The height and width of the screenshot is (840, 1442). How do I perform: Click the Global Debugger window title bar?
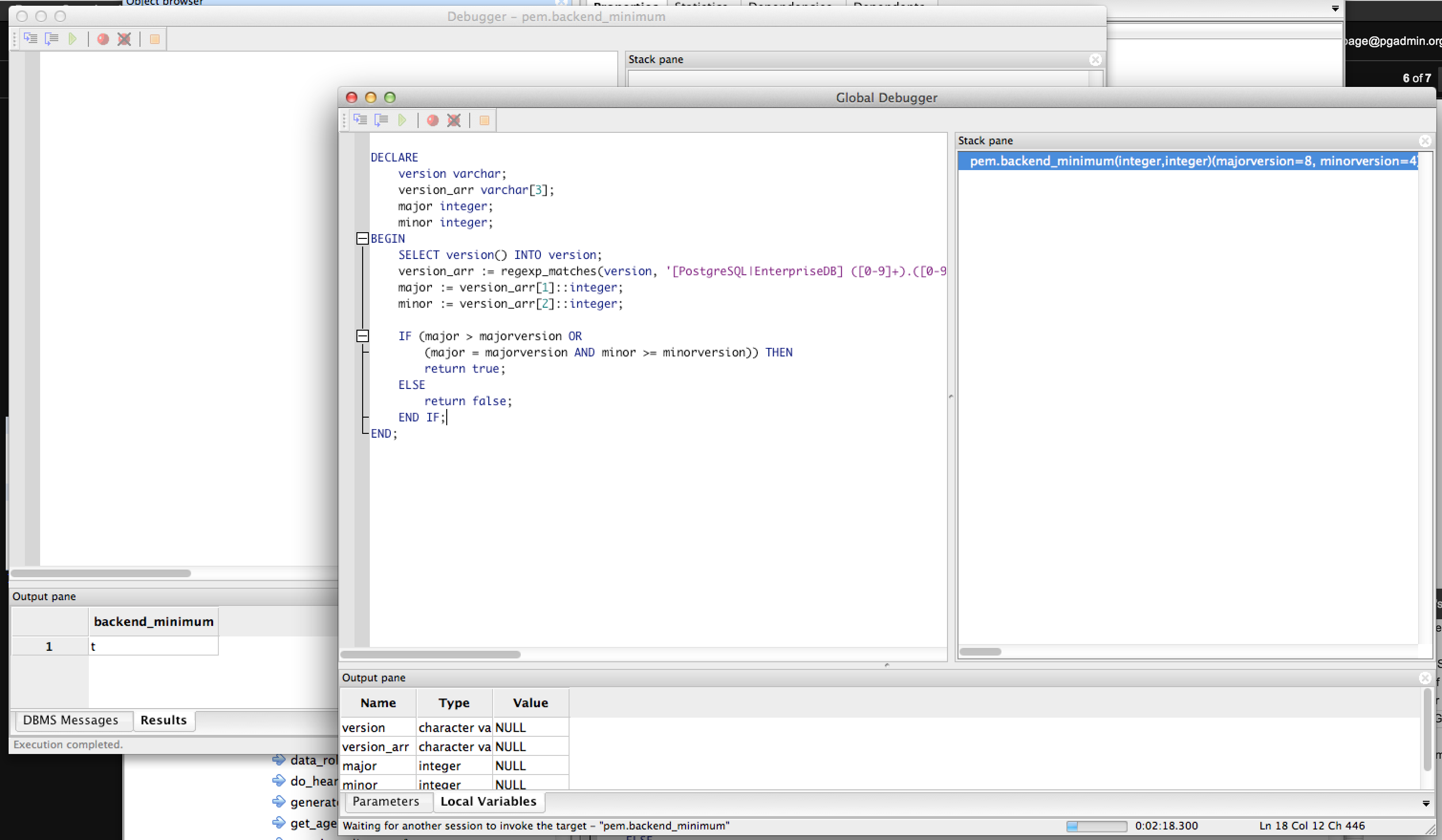(886, 97)
